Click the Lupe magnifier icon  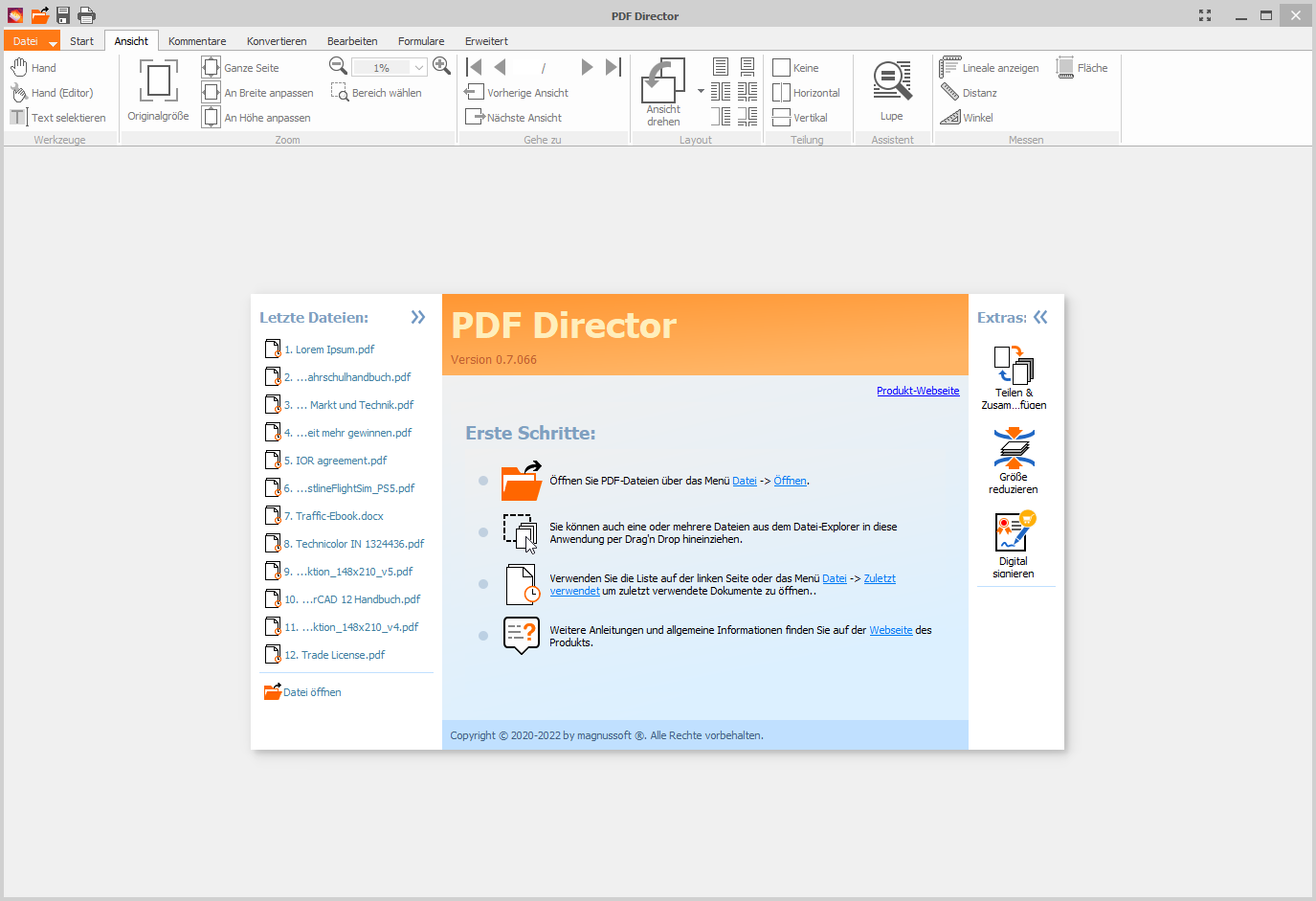(891, 80)
